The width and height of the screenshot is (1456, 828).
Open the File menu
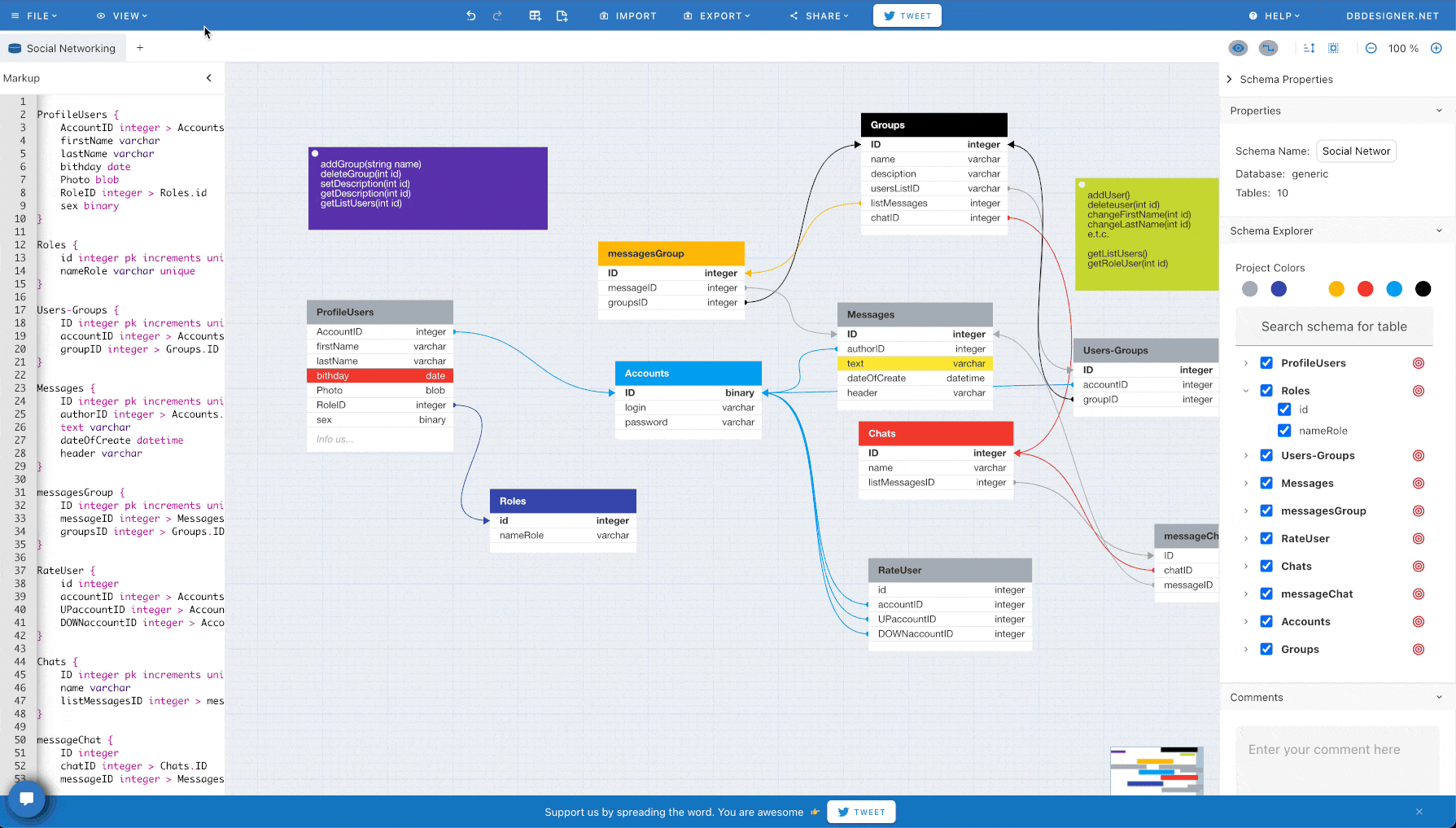[x=34, y=15]
